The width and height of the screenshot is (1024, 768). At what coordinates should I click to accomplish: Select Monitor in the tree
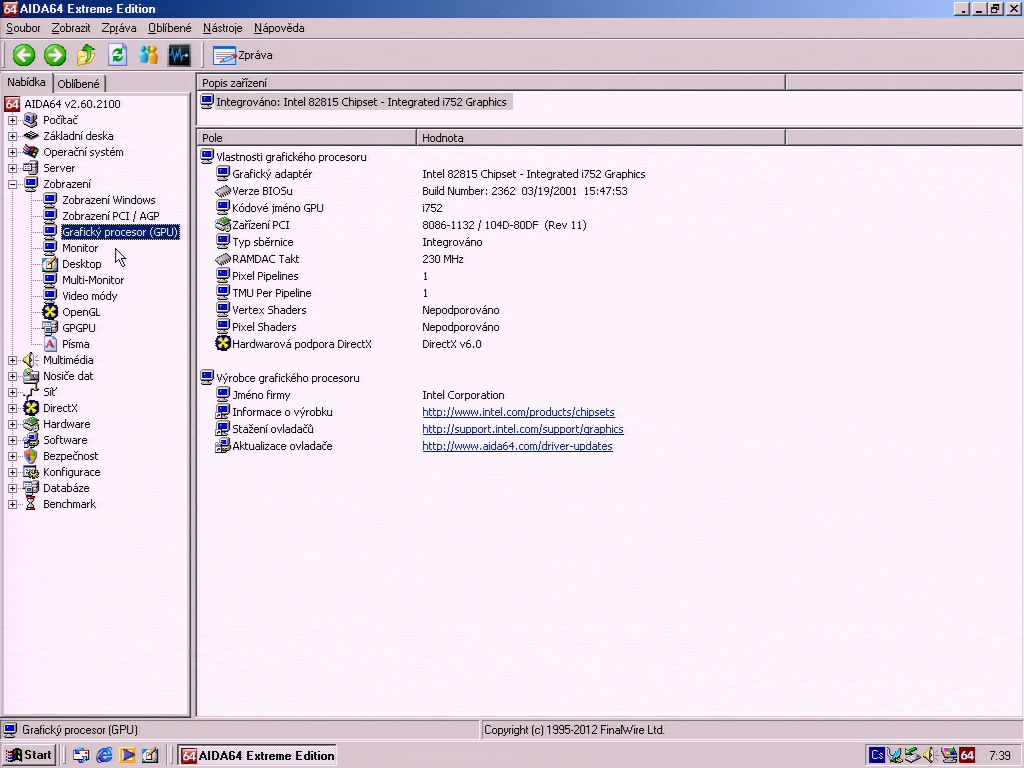pyautogui.click(x=80, y=248)
